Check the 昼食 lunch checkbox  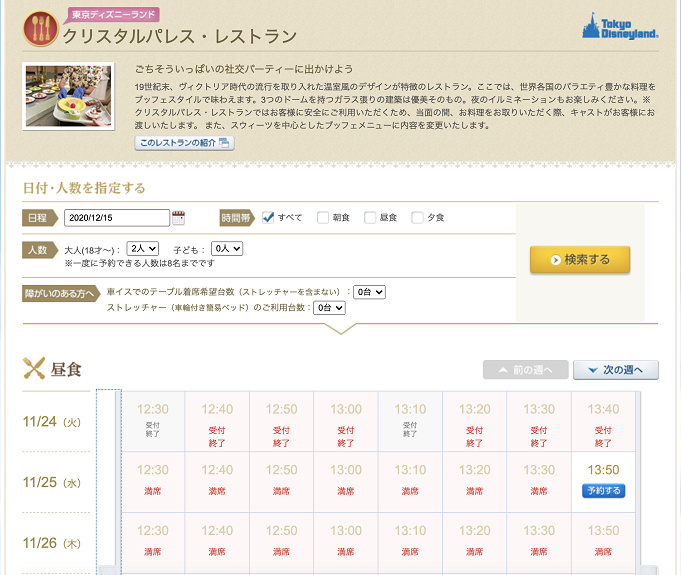[370, 218]
